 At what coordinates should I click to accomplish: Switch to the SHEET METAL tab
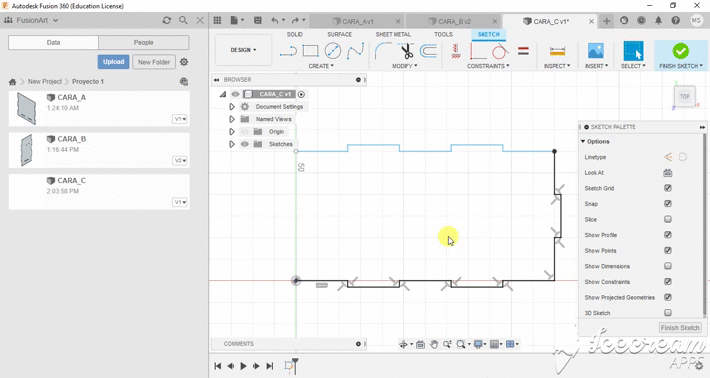(393, 34)
